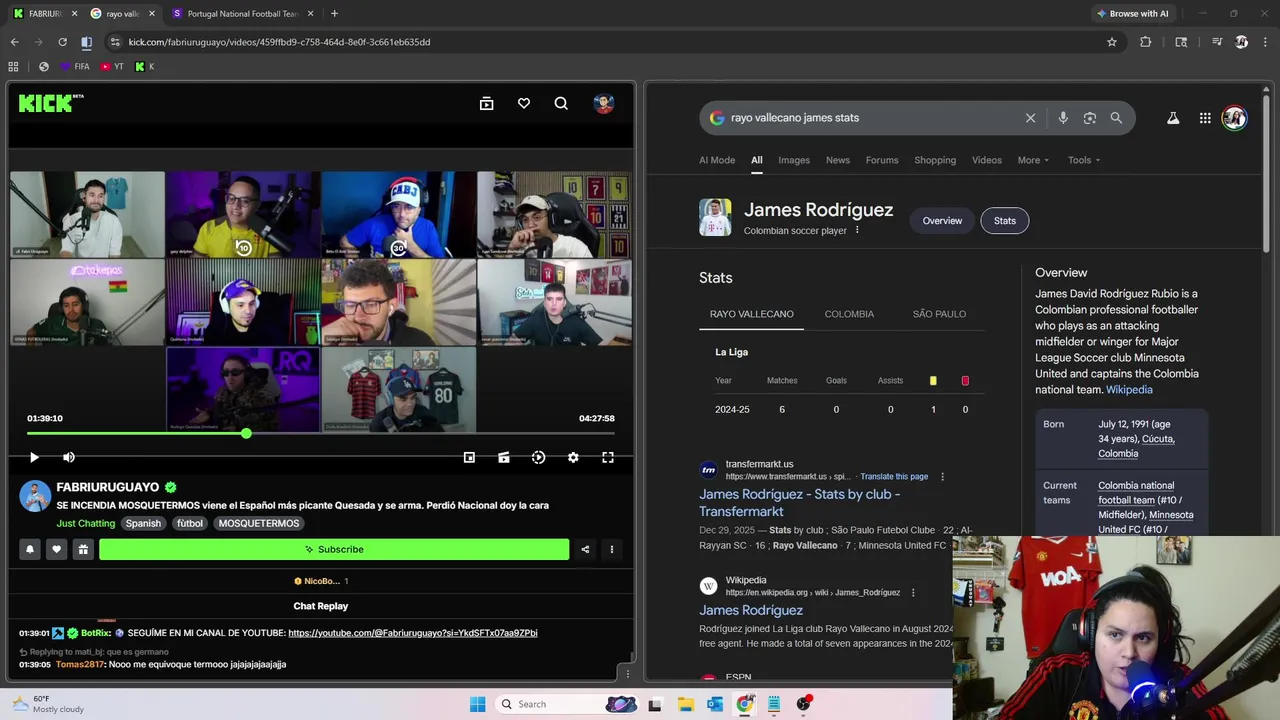This screenshot has width=1280, height=720.
Task: Switch to AI Mode search tab
Action: click(717, 160)
